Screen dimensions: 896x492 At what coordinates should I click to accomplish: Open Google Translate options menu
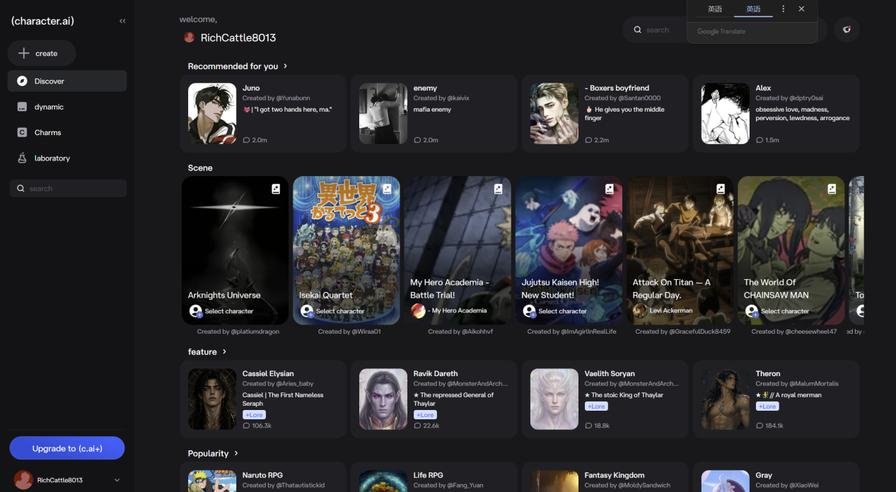pyautogui.click(x=783, y=9)
